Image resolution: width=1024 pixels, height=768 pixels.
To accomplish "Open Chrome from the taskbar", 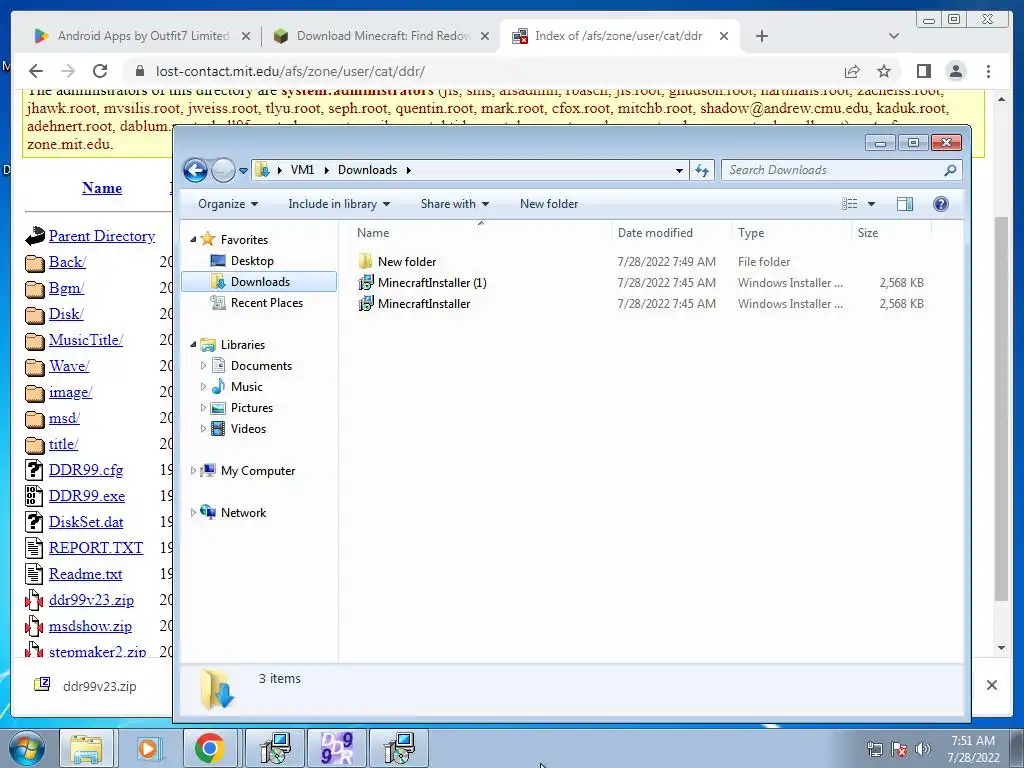I will (210, 748).
